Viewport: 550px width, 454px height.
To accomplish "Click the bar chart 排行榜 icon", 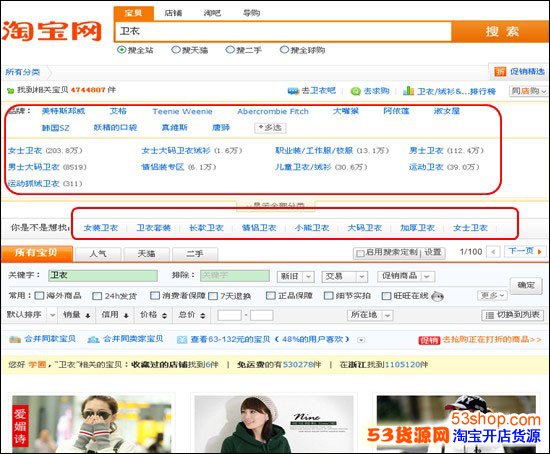I will pyautogui.click(x=408, y=91).
